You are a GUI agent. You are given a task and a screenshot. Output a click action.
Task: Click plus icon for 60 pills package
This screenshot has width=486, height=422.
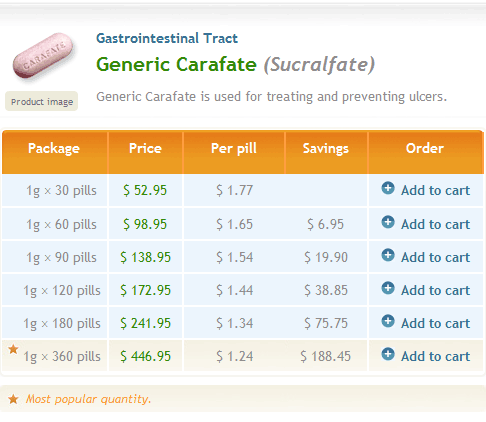tap(388, 222)
